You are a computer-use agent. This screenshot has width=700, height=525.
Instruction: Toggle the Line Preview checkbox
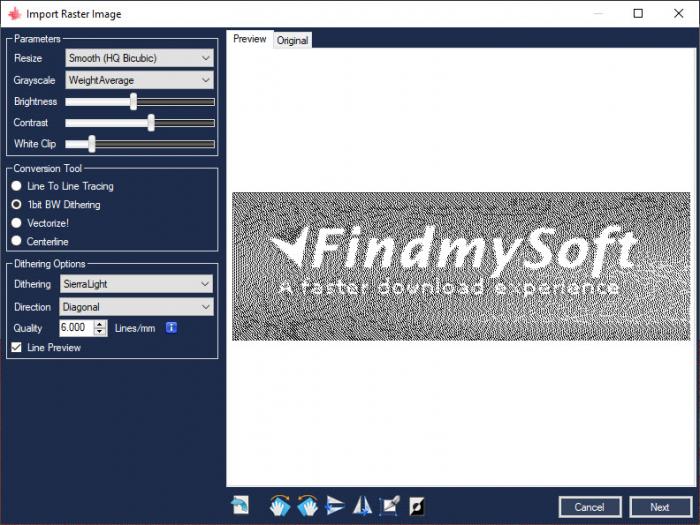tap(17, 347)
